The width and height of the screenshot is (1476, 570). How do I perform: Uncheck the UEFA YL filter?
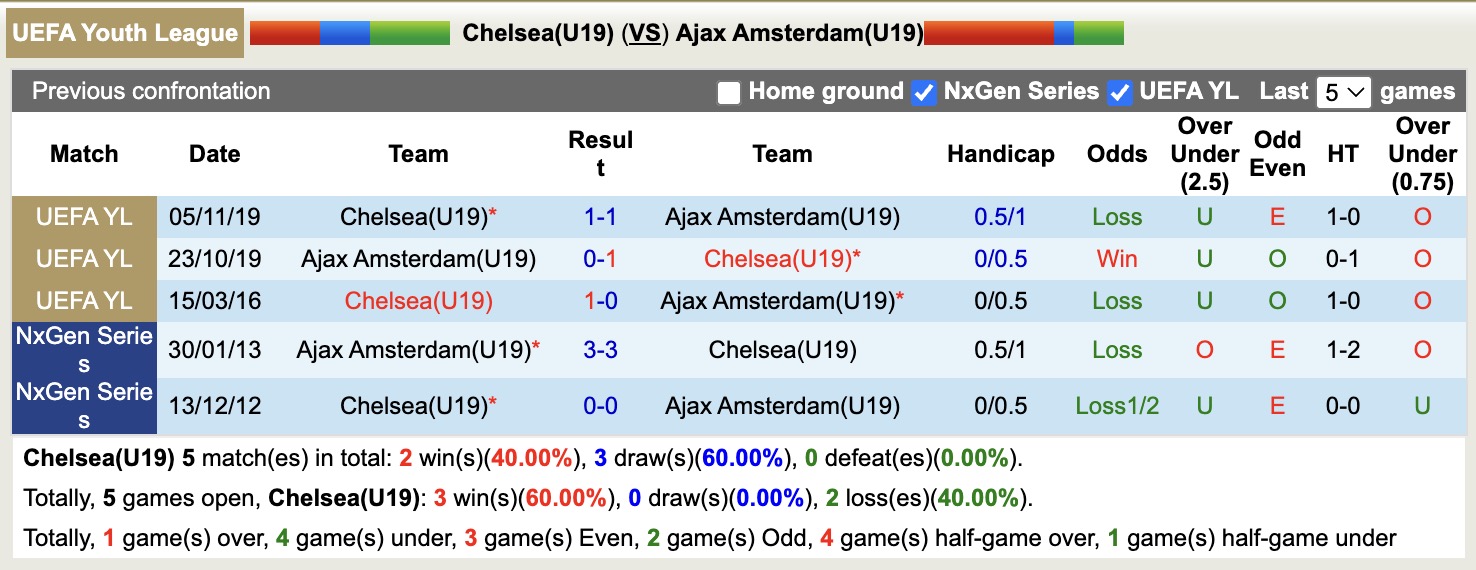coord(1120,93)
